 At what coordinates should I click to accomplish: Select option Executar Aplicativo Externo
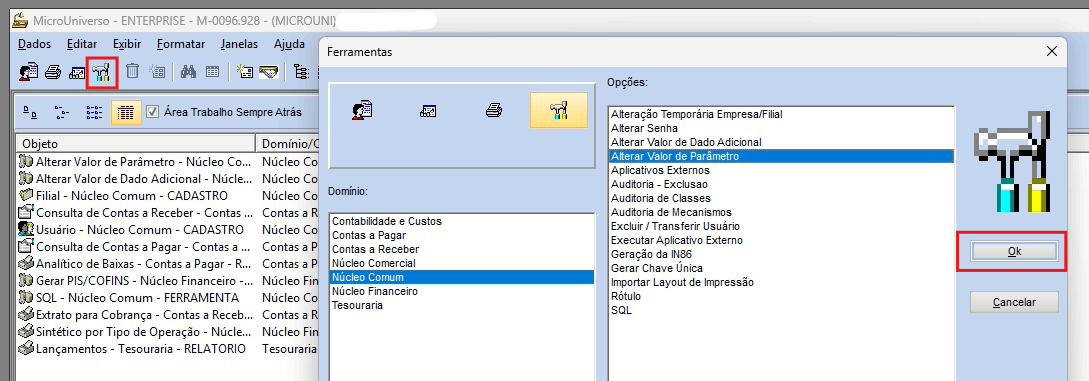[x=781, y=240]
